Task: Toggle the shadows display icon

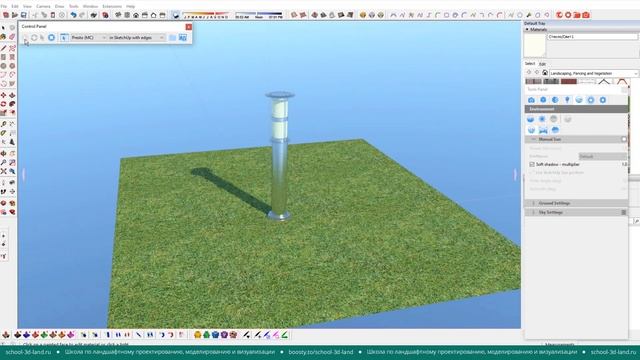Action: pyautogui.click(x=176, y=15)
